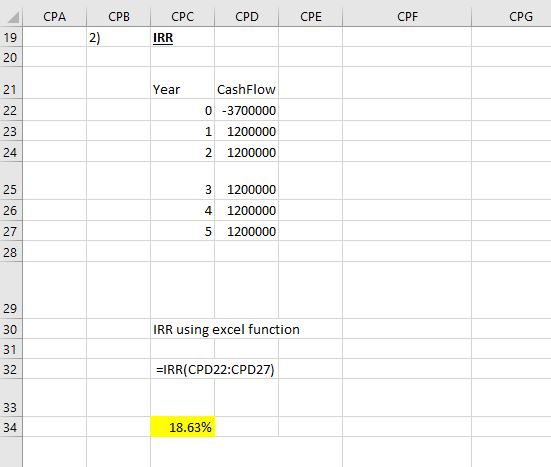Select row header 32
This screenshot has height=467, width=551.
[11, 369]
